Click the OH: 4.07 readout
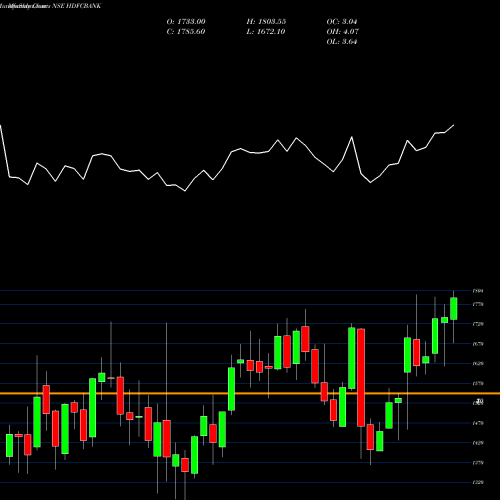The width and height of the screenshot is (500, 500). pyautogui.click(x=343, y=32)
